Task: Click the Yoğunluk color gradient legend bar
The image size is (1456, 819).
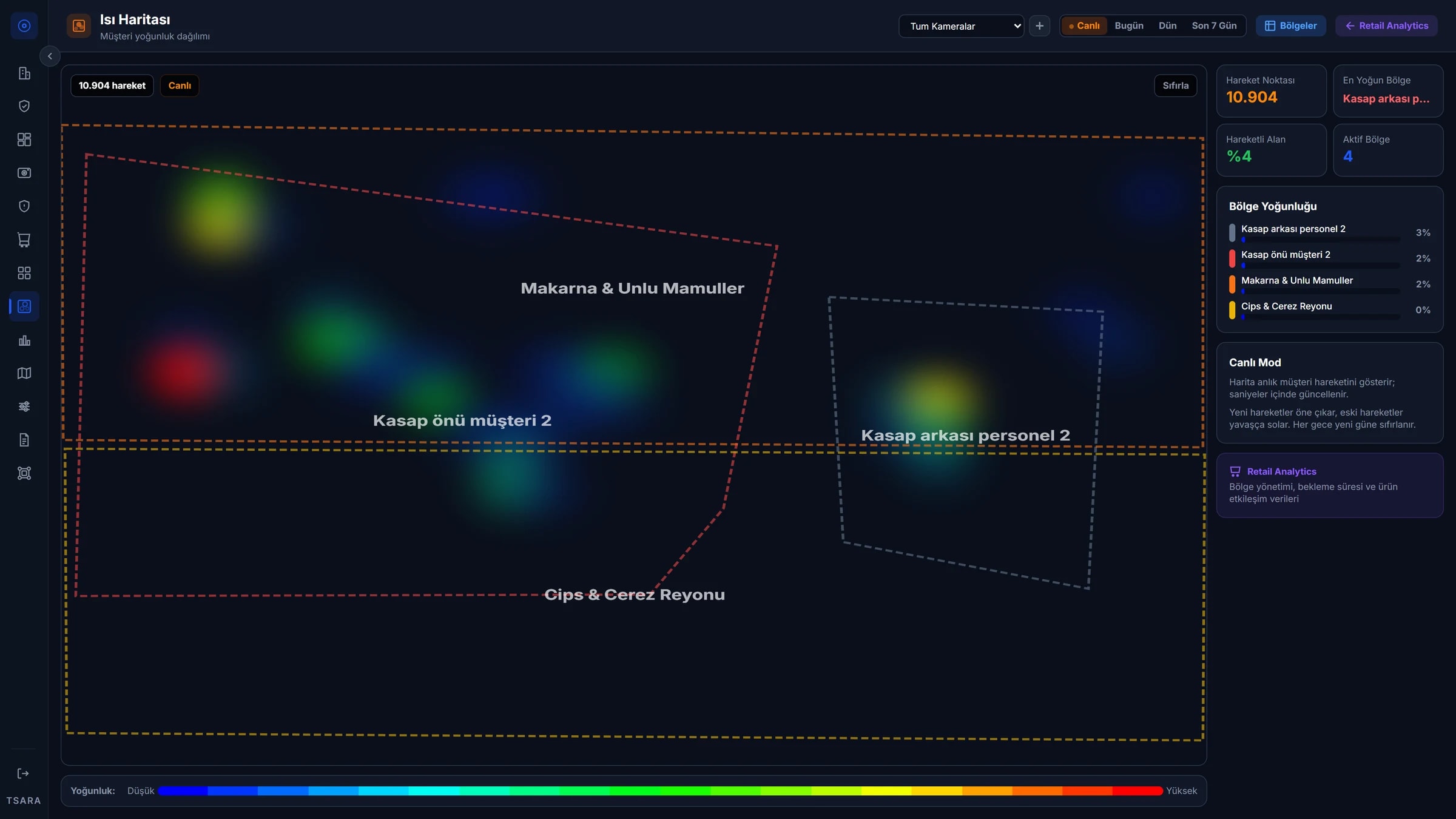Action: (x=660, y=791)
